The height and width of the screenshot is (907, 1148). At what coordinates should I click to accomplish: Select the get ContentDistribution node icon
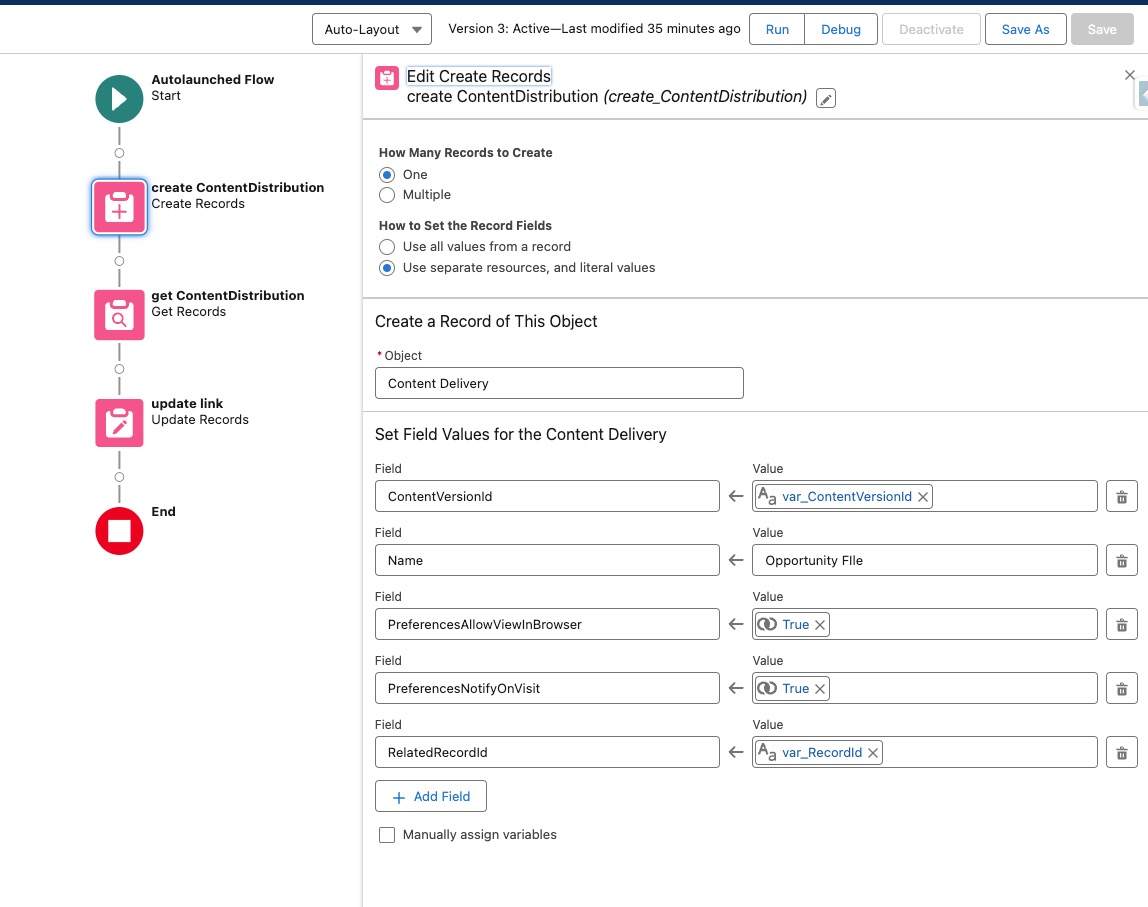[119, 315]
